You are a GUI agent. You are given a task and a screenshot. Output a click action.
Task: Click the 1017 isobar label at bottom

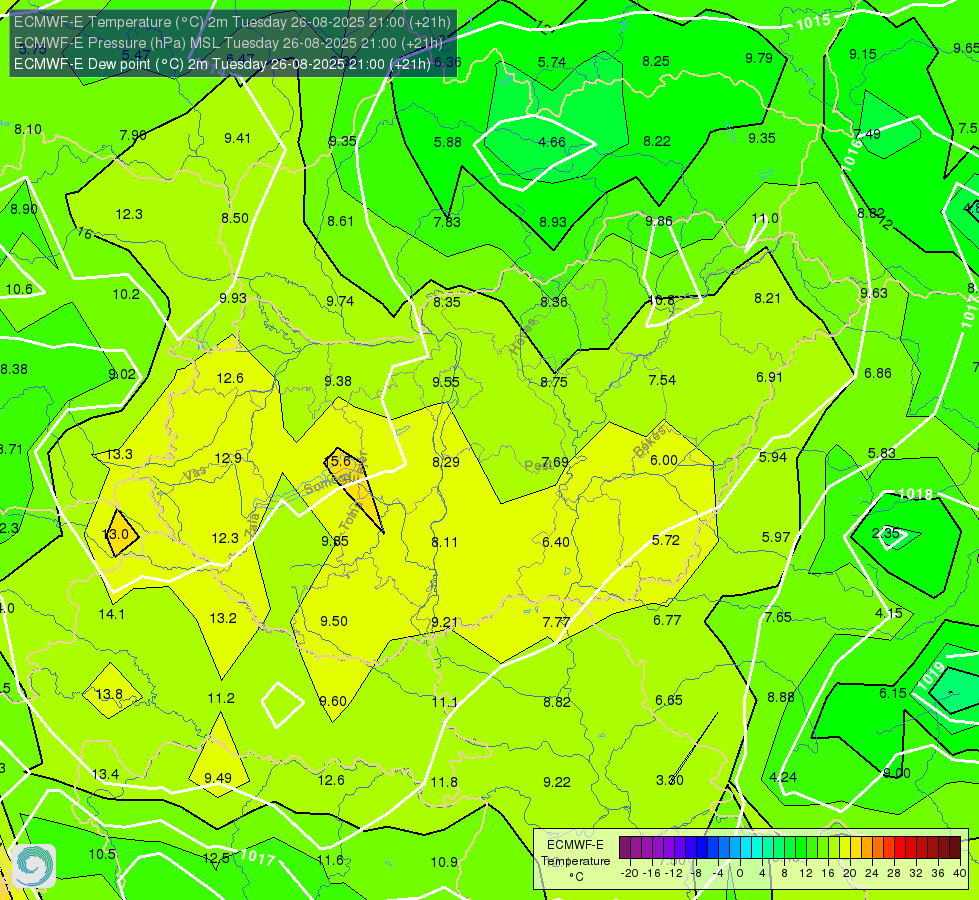(x=258, y=857)
